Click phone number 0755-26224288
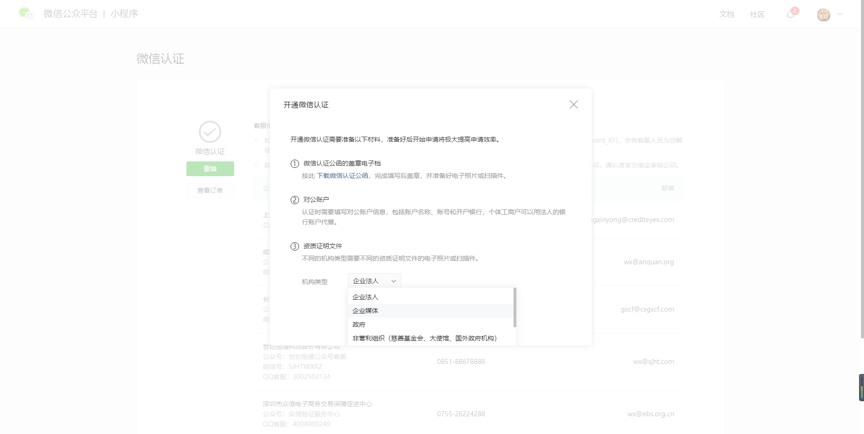This screenshot has height=434, width=864. pyautogui.click(x=461, y=414)
